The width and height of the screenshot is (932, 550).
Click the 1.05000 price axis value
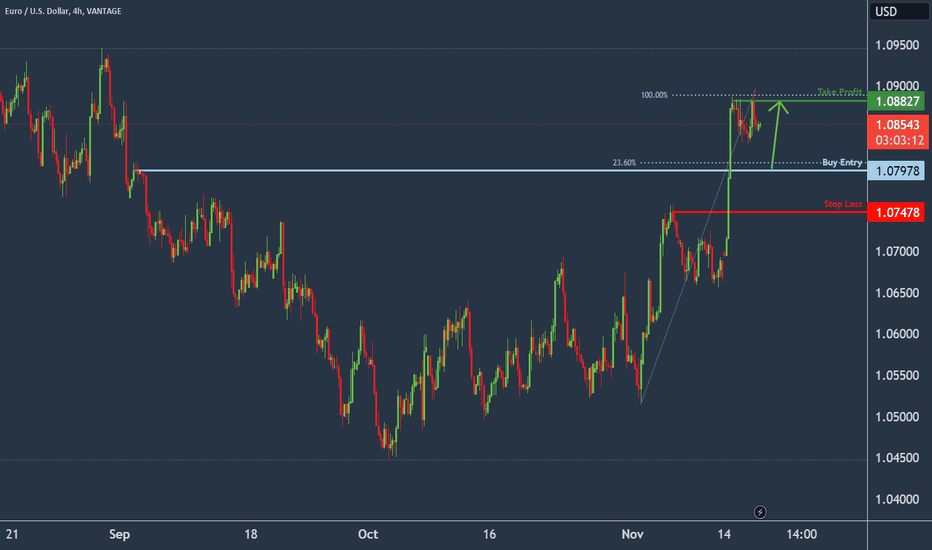coord(897,417)
